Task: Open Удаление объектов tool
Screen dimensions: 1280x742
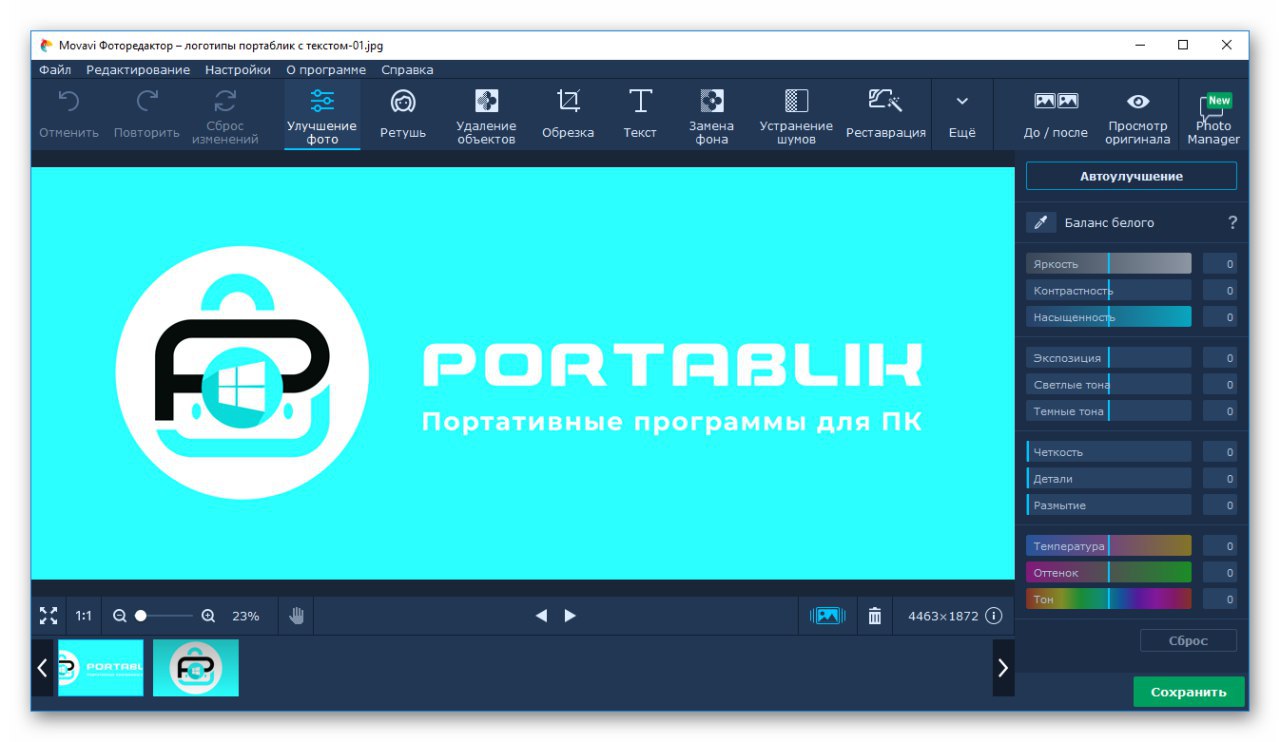Action: tap(486, 115)
